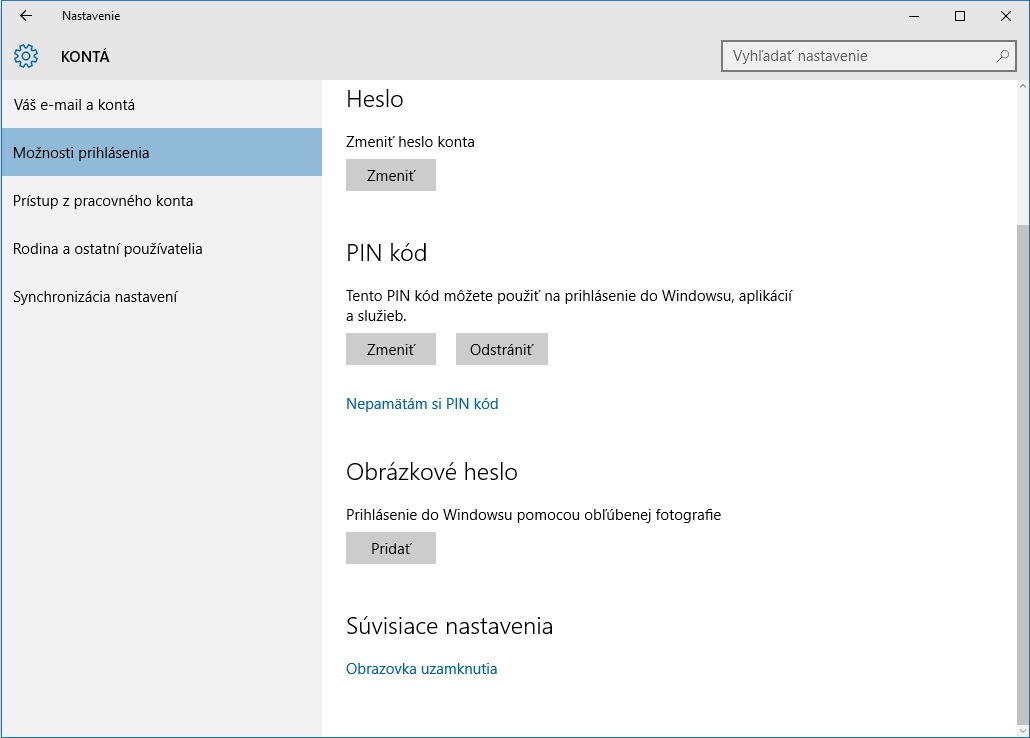Switch to Synchronizácia nastavení page
Screen dimensions: 1030x738
[95, 297]
